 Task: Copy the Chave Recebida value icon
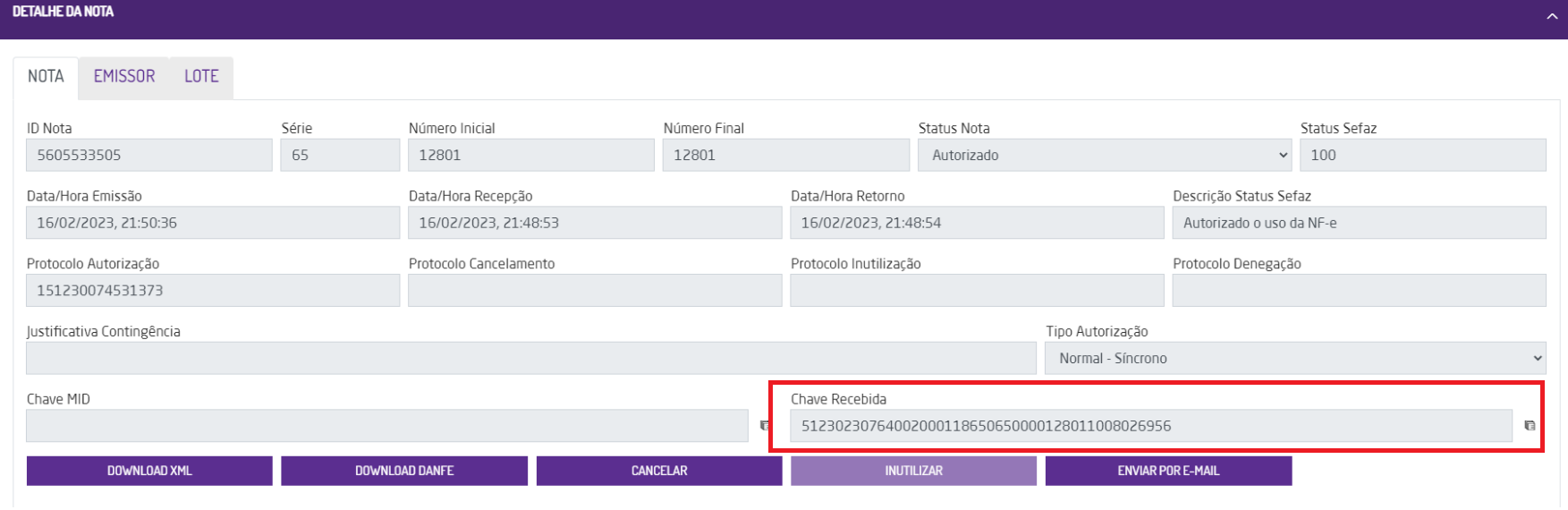click(x=1530, y=426)
